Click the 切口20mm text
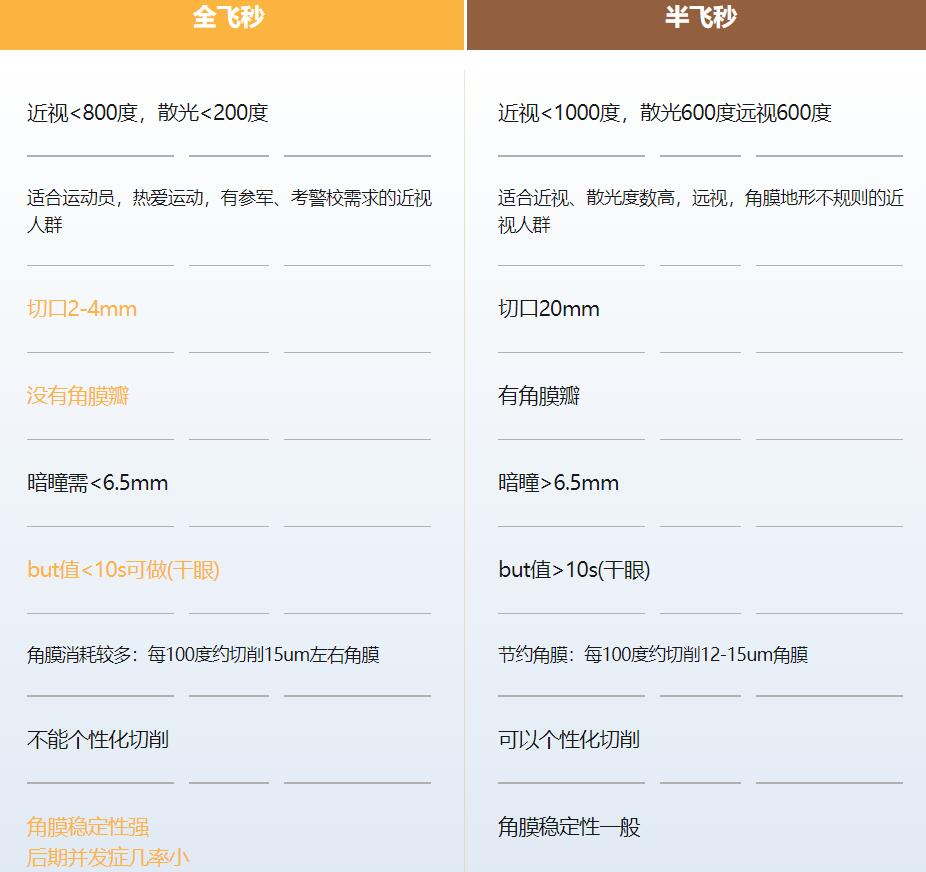The width and height of the screenshot is (926, 872). pyautogui.click(x=549, y=309)
